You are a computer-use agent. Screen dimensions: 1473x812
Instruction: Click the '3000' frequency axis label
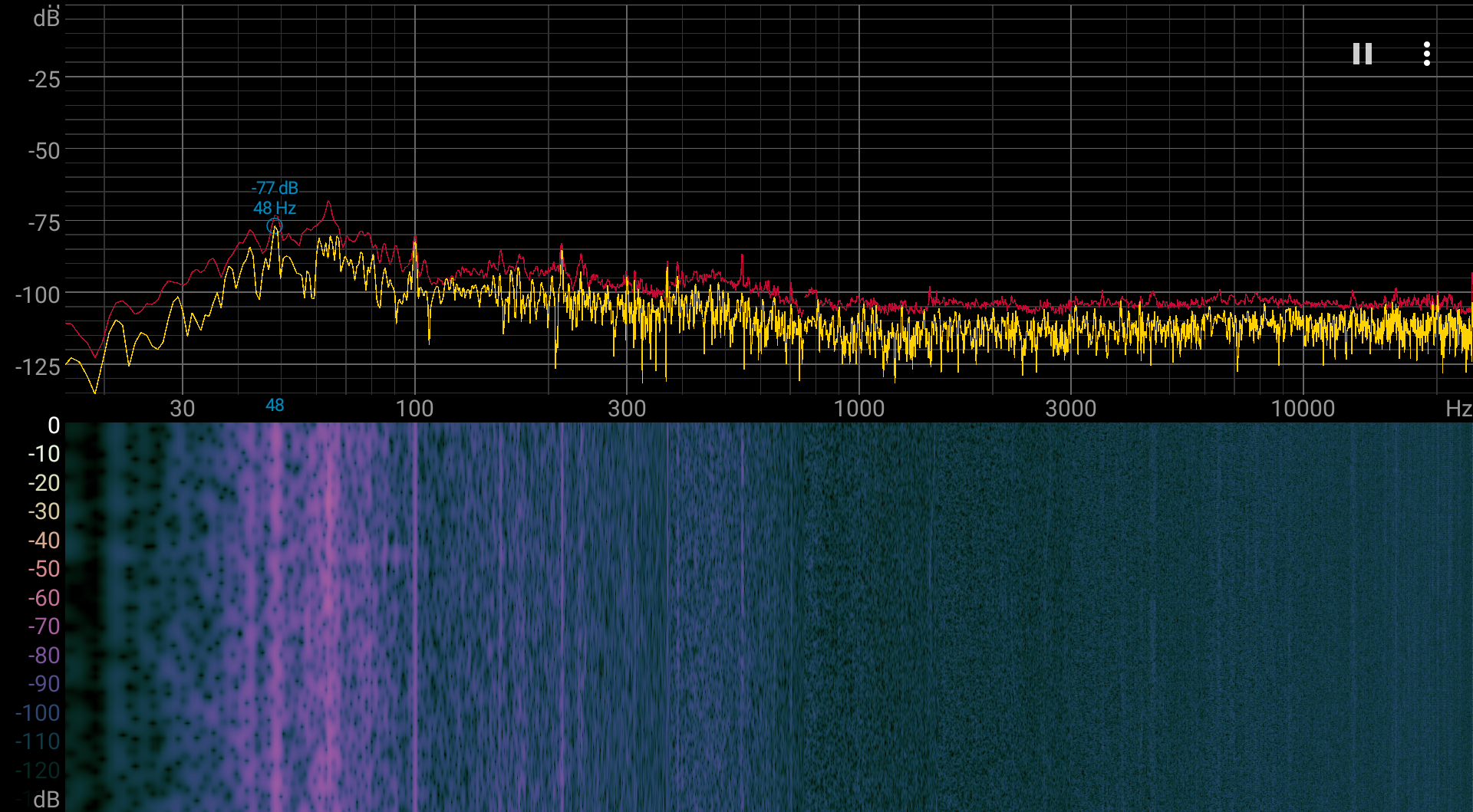coord(1071,408)
